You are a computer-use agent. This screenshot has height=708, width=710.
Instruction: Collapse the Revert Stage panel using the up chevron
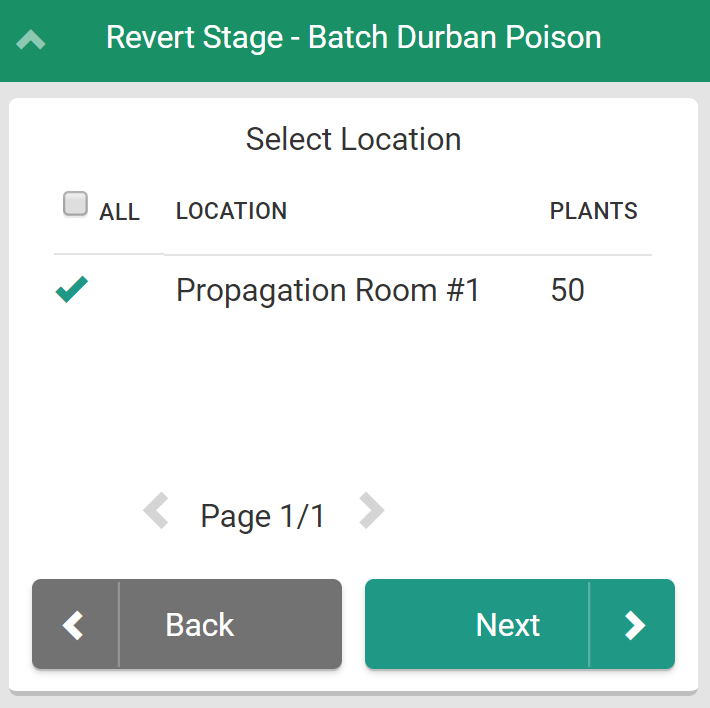click(x=31, y=40)
